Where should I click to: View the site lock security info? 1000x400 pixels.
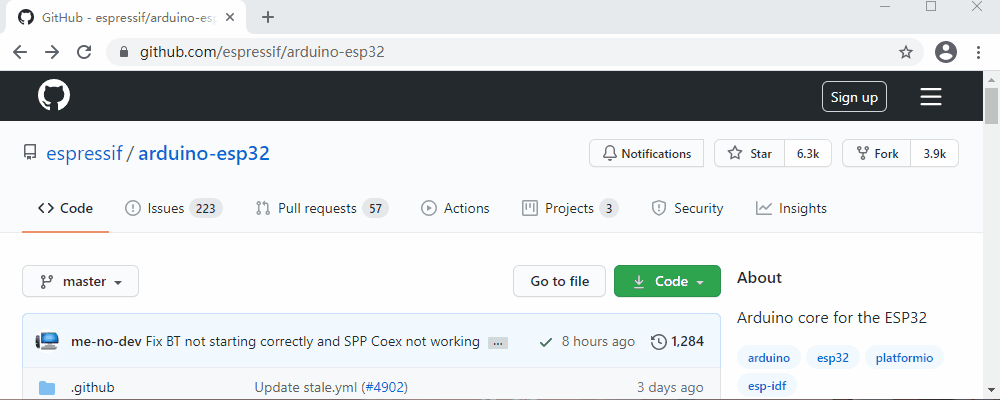(124, 52)
